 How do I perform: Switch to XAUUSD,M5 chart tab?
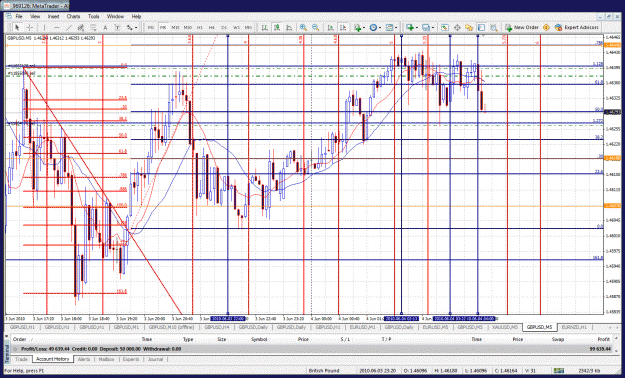coord(505,327)
